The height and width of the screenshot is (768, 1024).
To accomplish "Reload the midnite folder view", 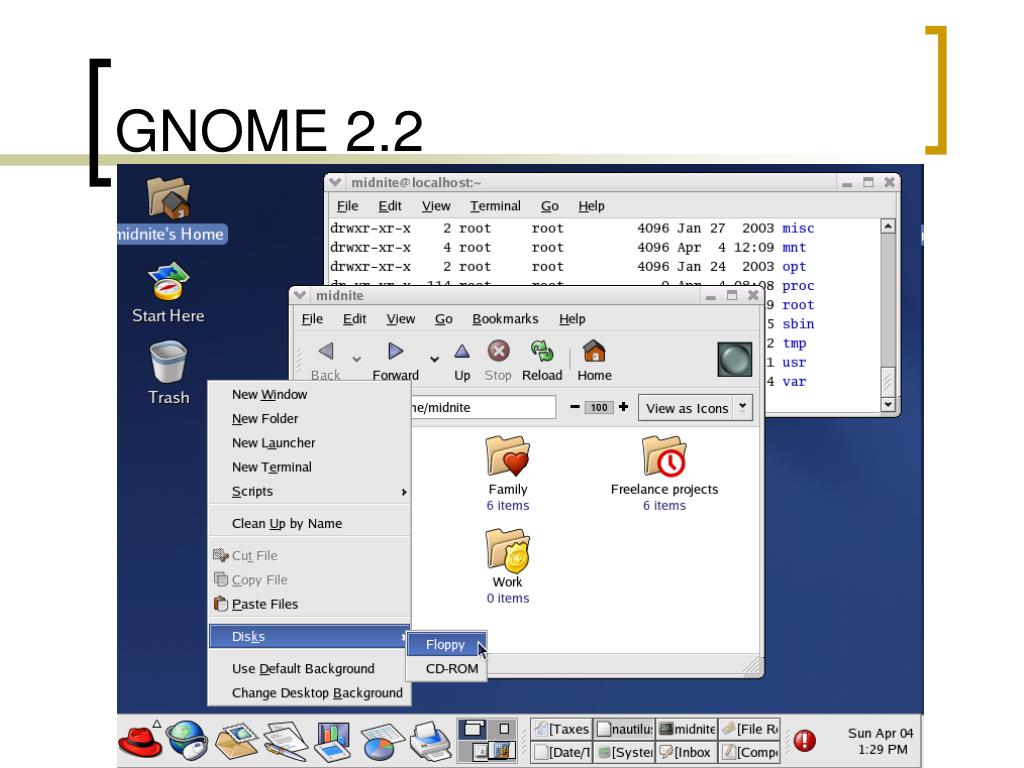I will click(x=542, y=360).
